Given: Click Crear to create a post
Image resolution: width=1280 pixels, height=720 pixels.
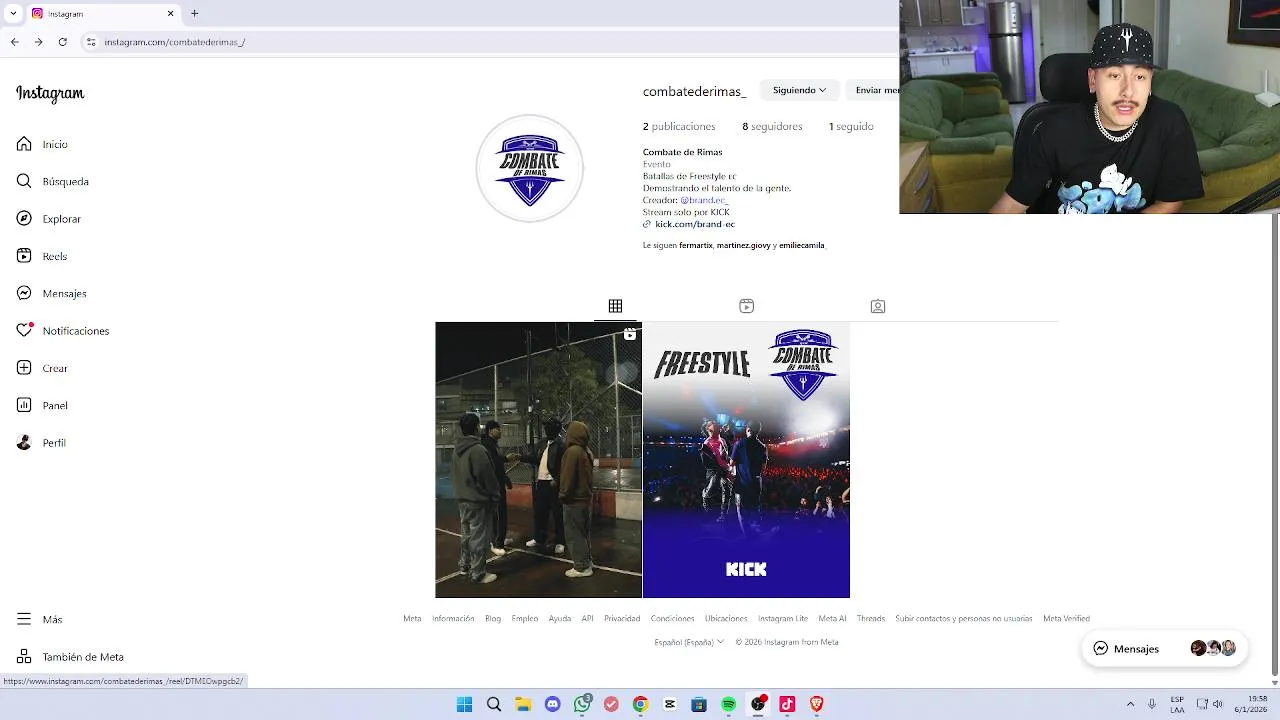Looking at the screenshot, I should coord(42,368).
